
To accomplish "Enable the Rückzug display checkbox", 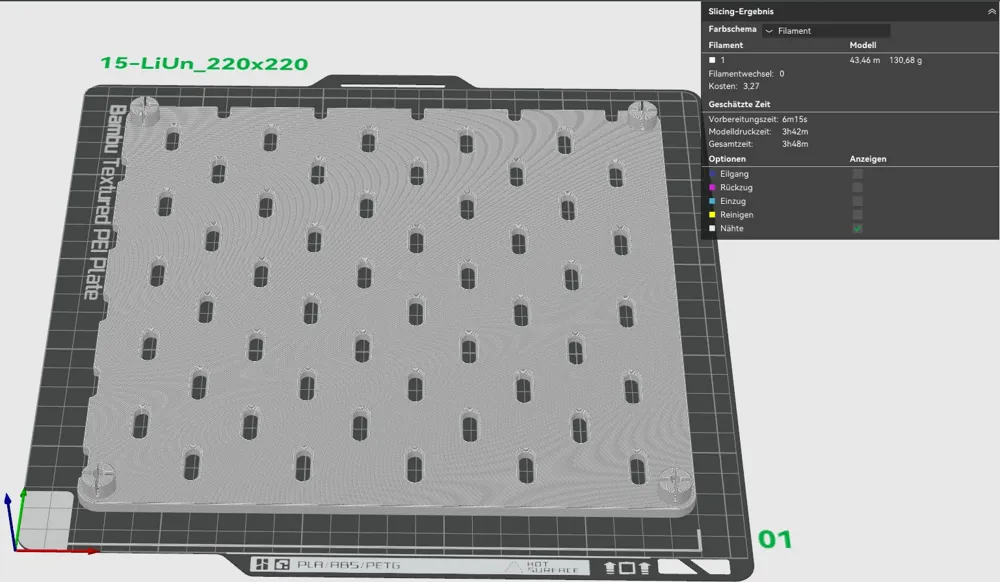I will pos(858,187).
